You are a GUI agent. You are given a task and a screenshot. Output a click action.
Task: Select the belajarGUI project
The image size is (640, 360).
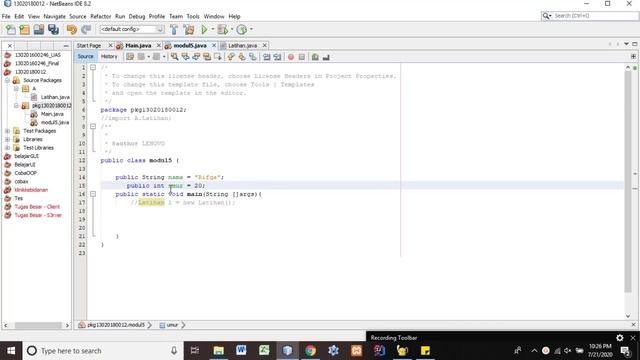point(27,156)
